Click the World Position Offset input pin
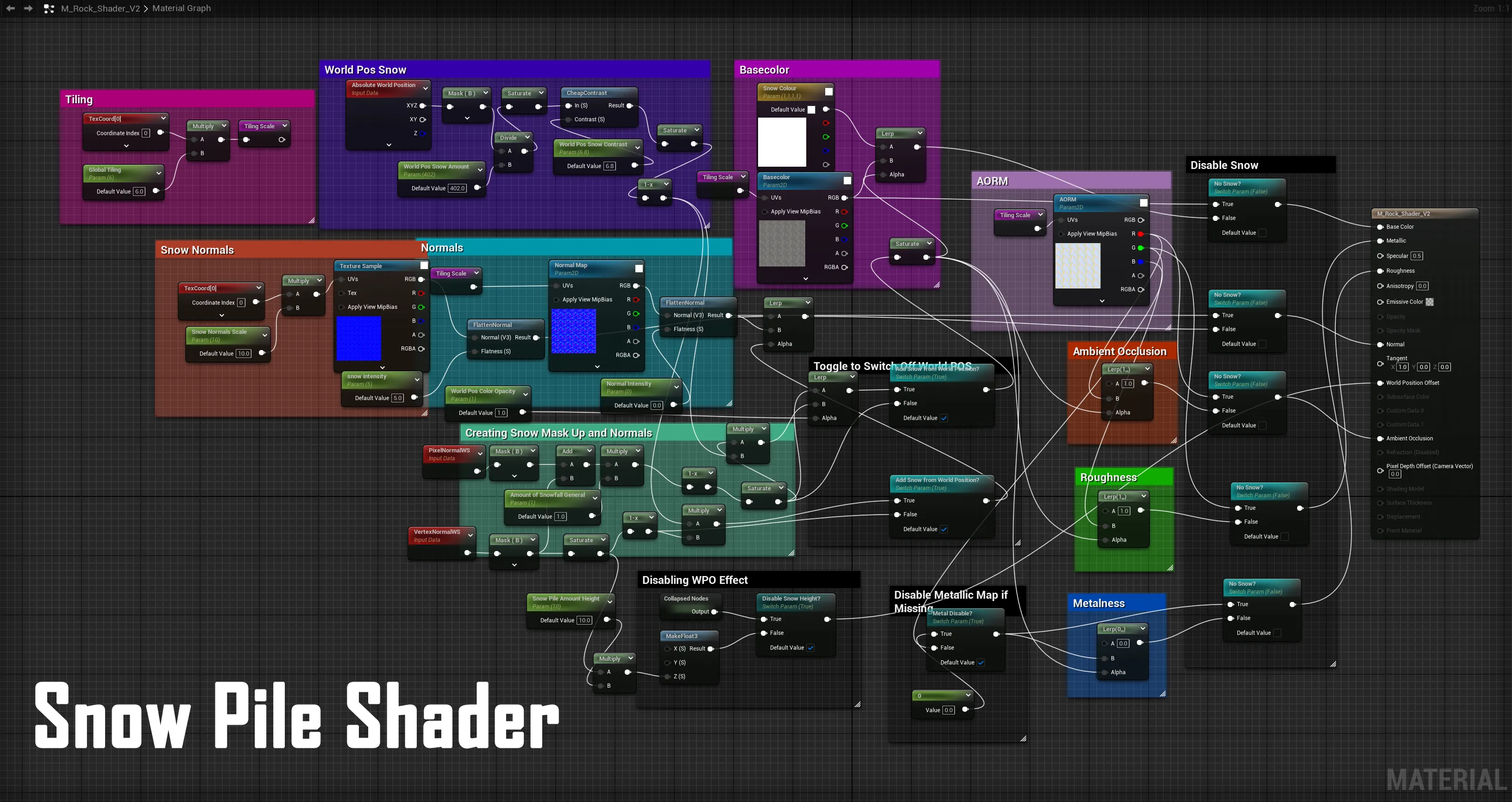1512x802 pixels. tap(1380, 383)
